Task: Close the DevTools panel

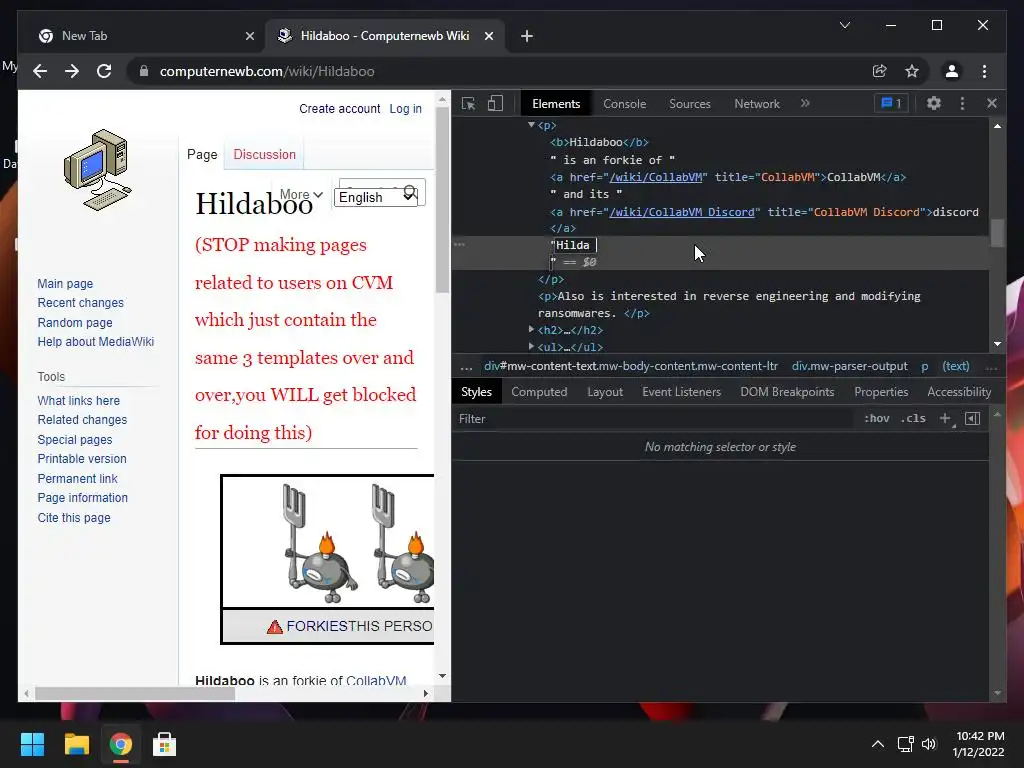Action: (x=991, y=103)
